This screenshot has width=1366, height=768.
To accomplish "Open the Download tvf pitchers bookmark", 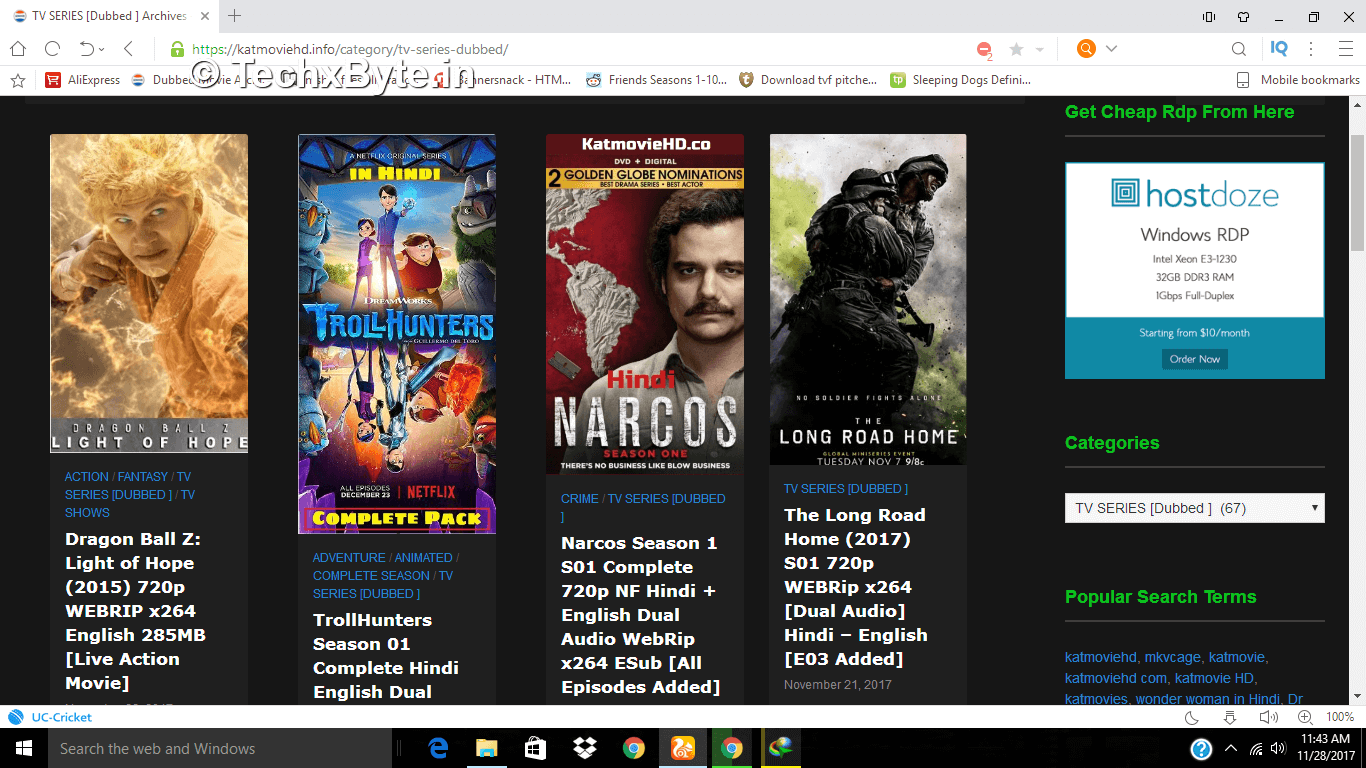I will (808, 80).
